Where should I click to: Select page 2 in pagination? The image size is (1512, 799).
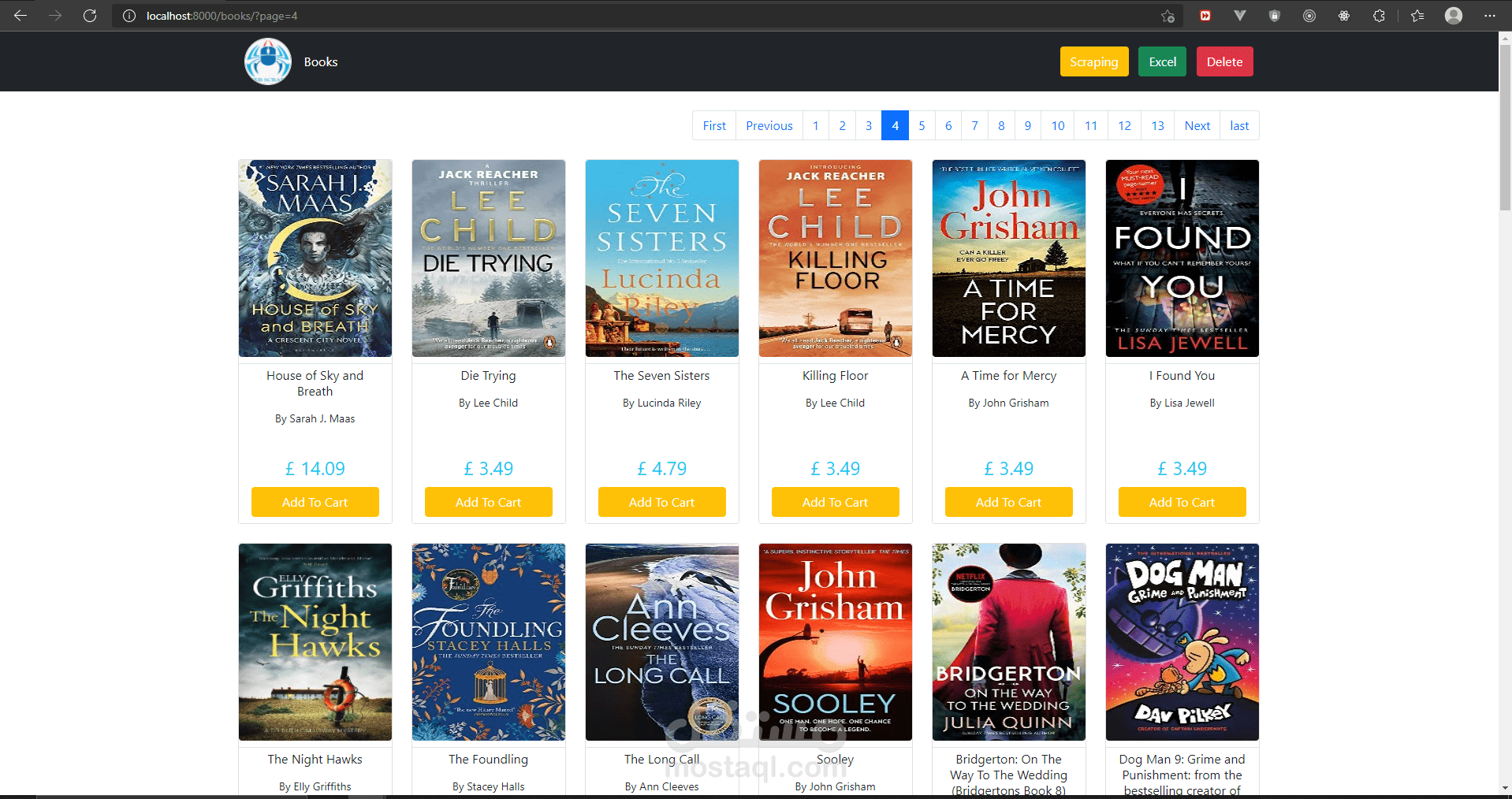(842, 125)
